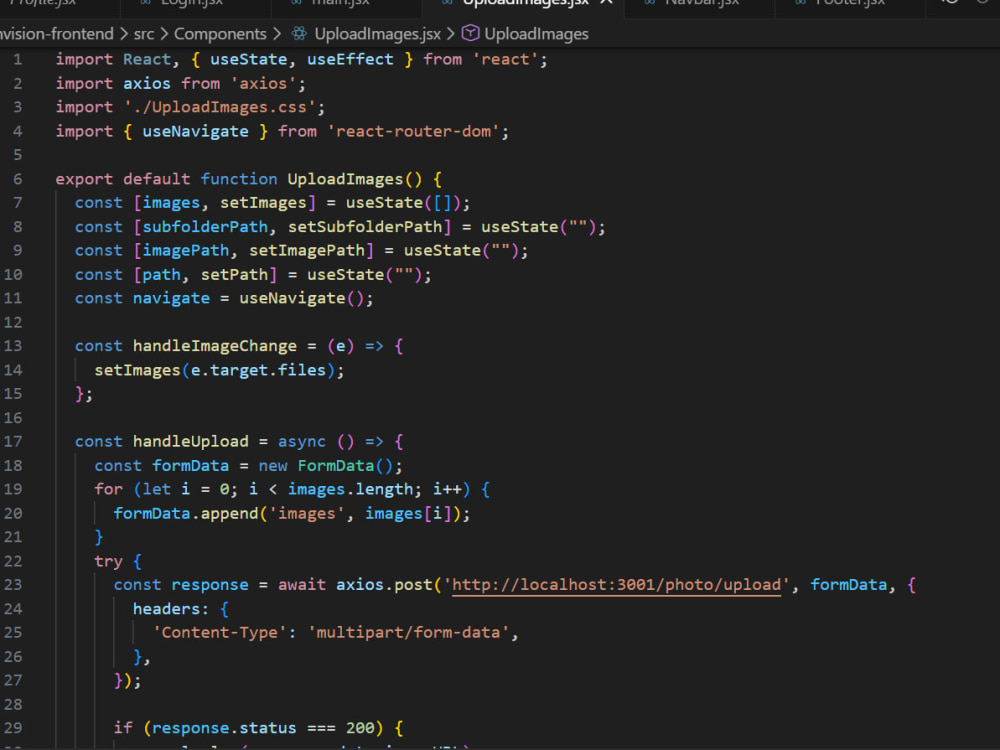Click the UploadImages symbol cube icon
Viewport: 1000px width, 750px height.
pyautogui.click(x=470, y=33)
